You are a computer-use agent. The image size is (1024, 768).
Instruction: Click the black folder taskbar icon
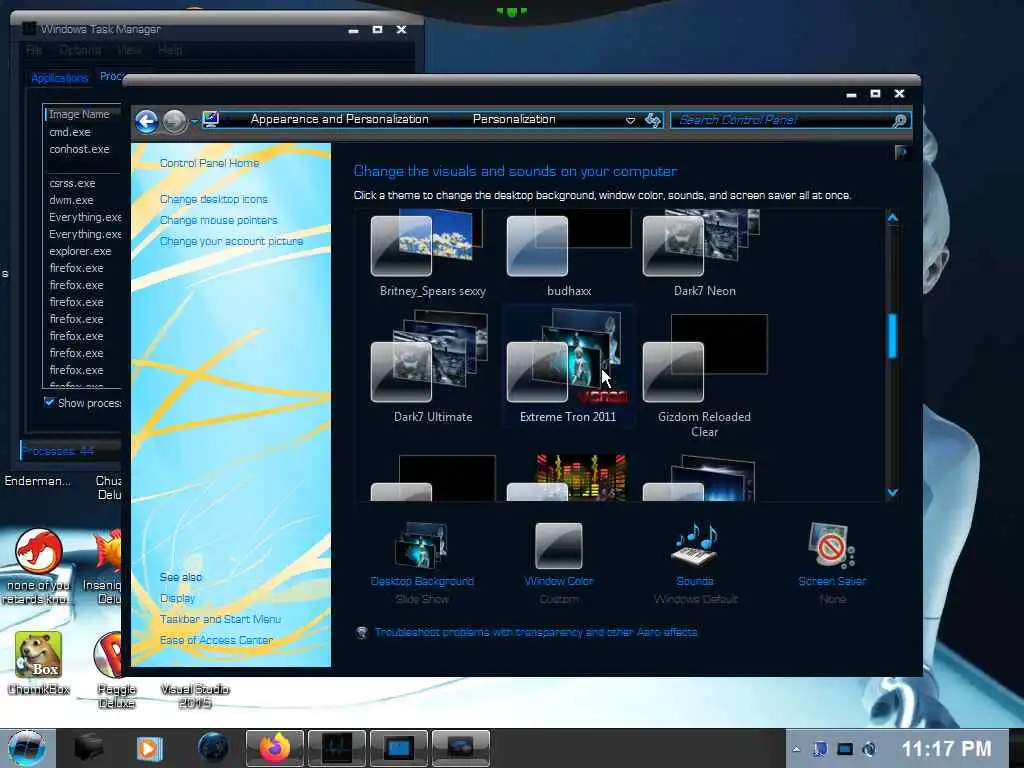(x=89, y=748)
